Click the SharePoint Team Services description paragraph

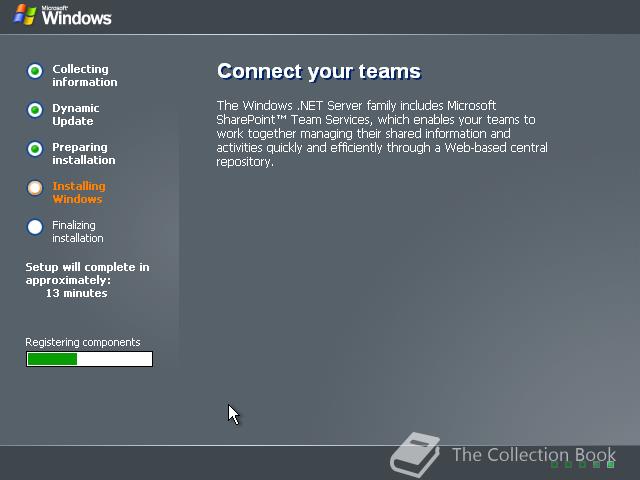382,133
